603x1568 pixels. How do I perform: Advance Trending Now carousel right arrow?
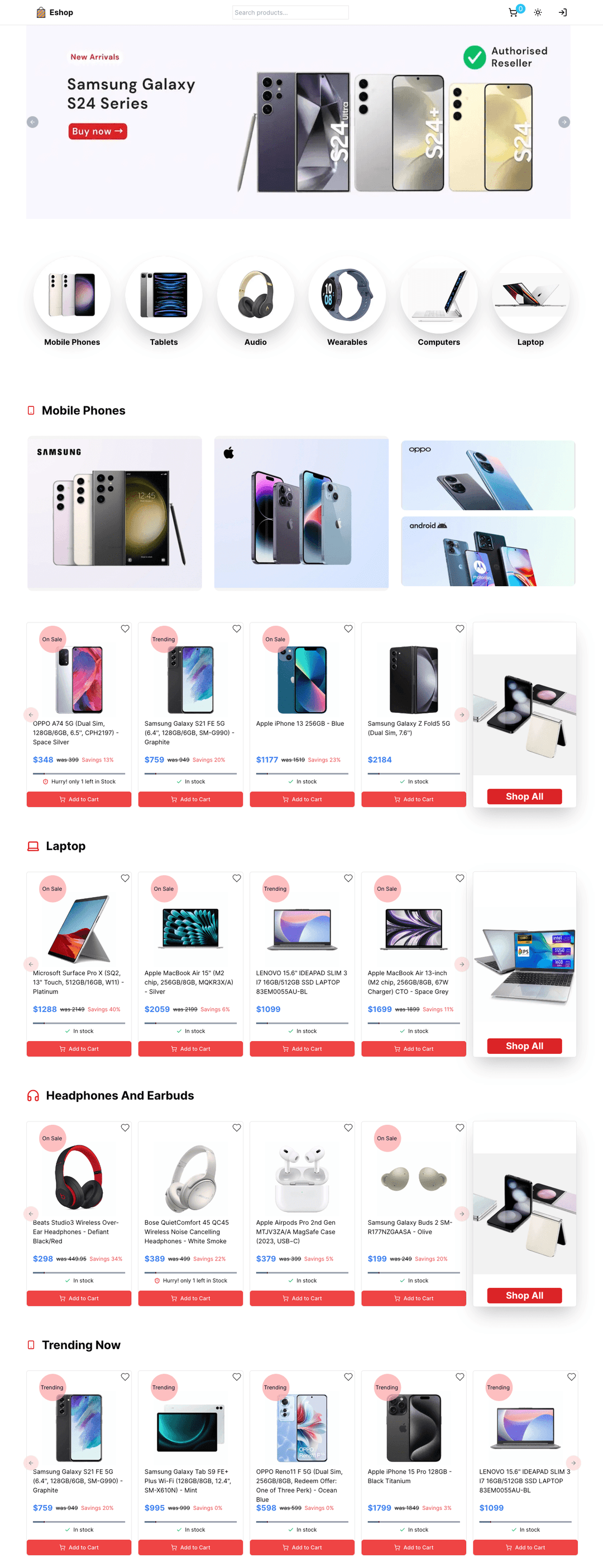573,1462
